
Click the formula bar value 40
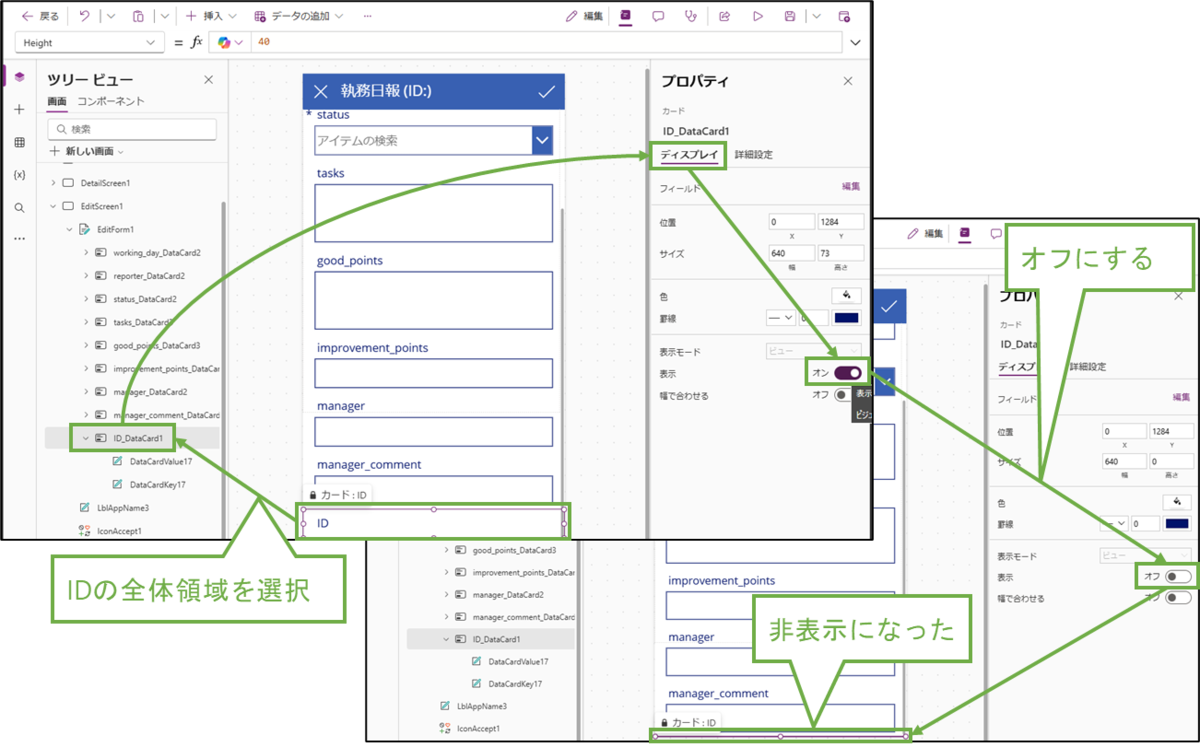click(x=264, y=43)
